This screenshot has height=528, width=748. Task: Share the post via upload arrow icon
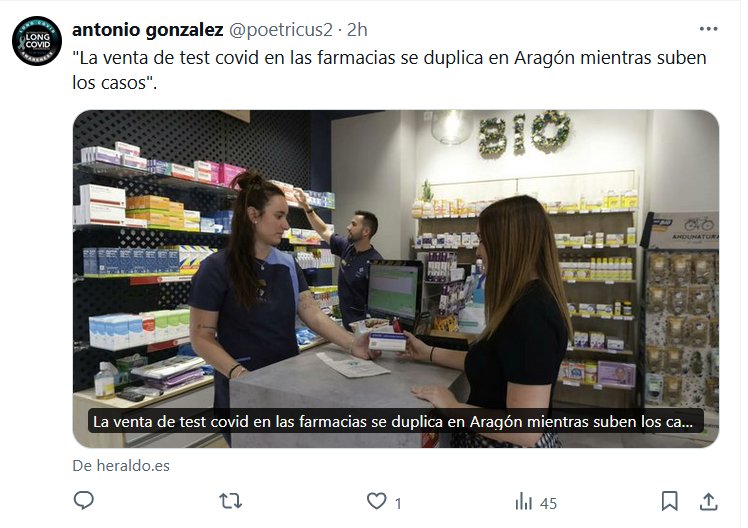pos(708,501)
